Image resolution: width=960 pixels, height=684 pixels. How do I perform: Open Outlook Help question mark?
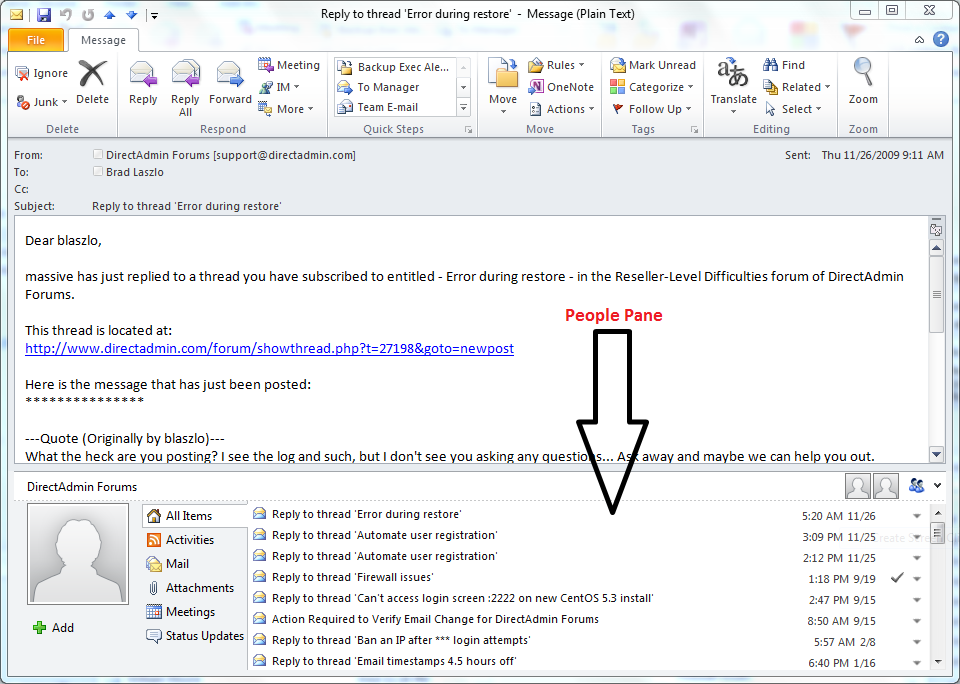(x=941, y=39)
